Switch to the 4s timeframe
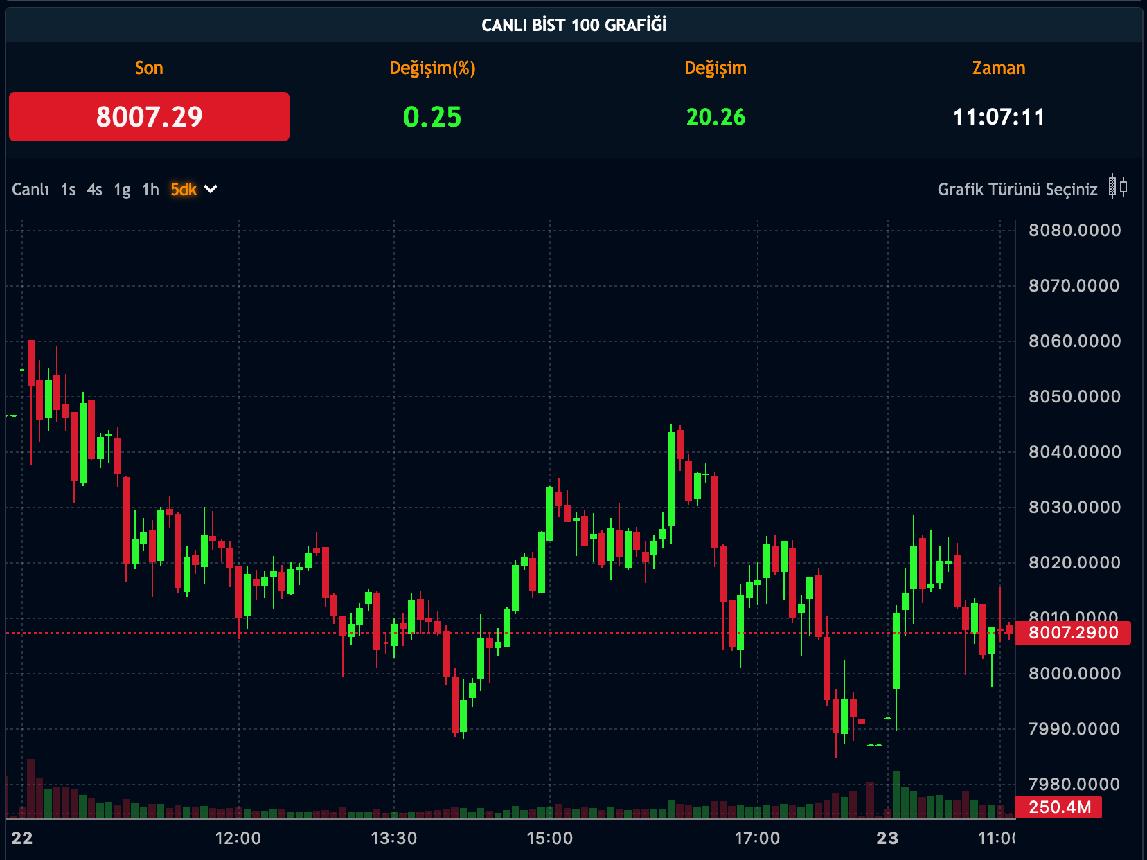 click(x=95, y=189)
